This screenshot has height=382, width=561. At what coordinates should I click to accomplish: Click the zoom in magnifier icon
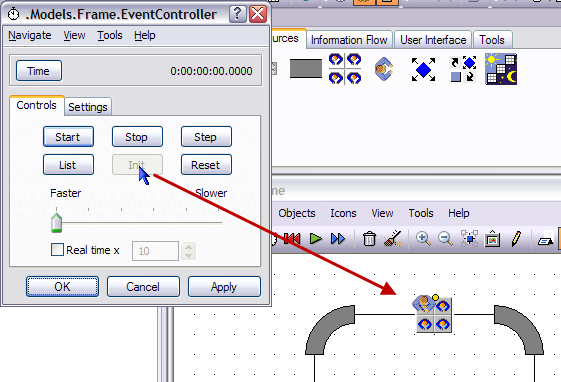(423, 239)
